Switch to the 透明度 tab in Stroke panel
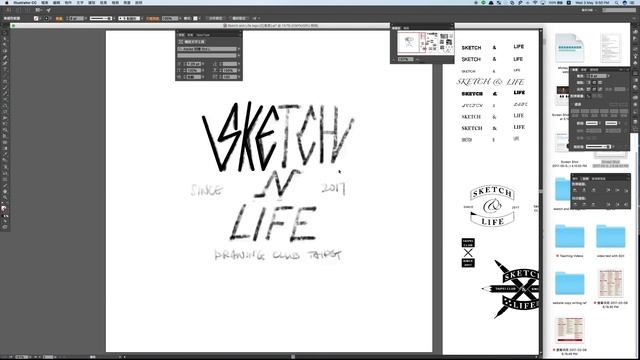The height and width of the screenshot is (360, 640). 594,70
